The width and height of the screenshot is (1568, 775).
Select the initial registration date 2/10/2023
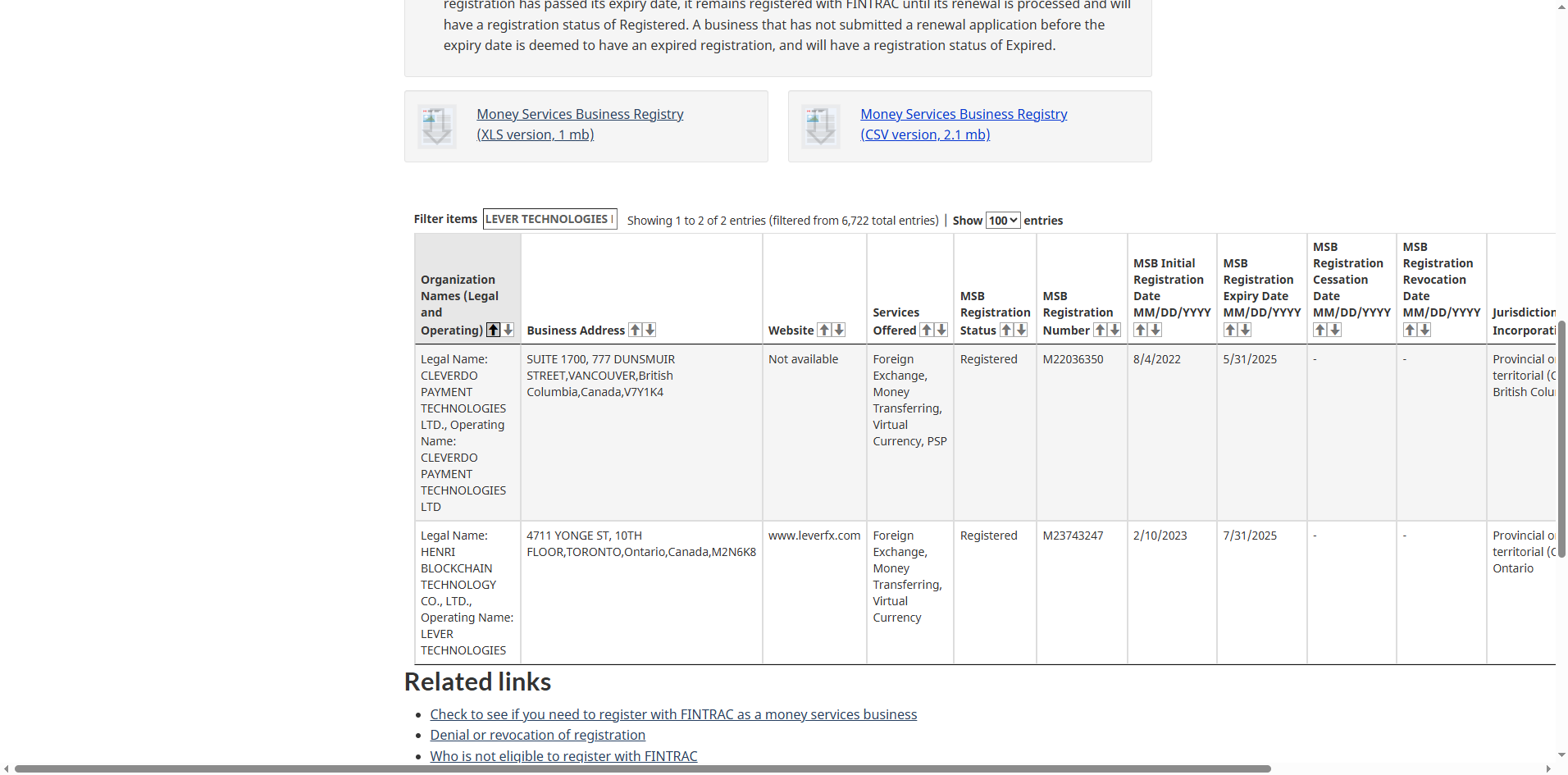[x=1160, y=536]
